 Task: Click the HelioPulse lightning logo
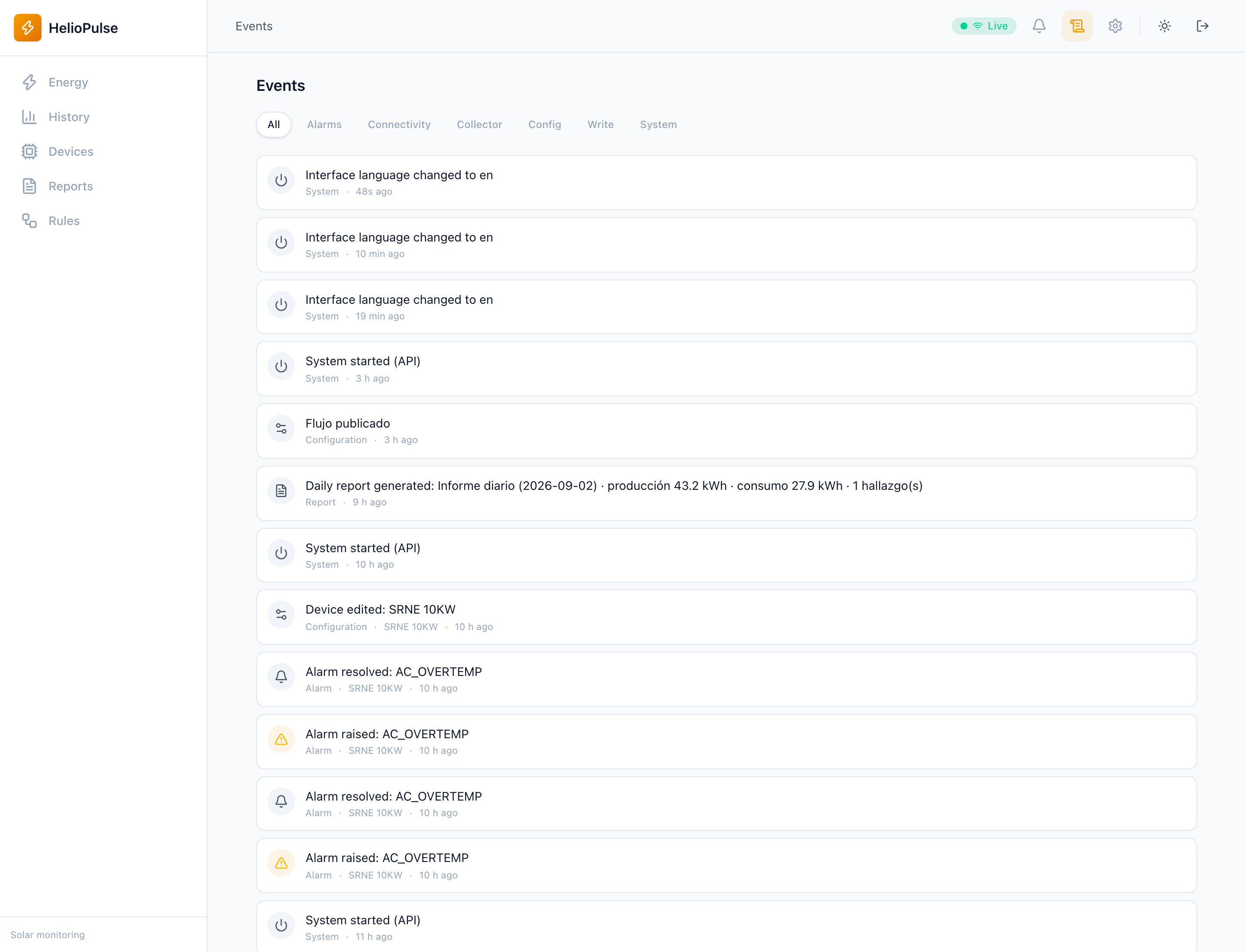pyautogui.click(x=27, y=27)
